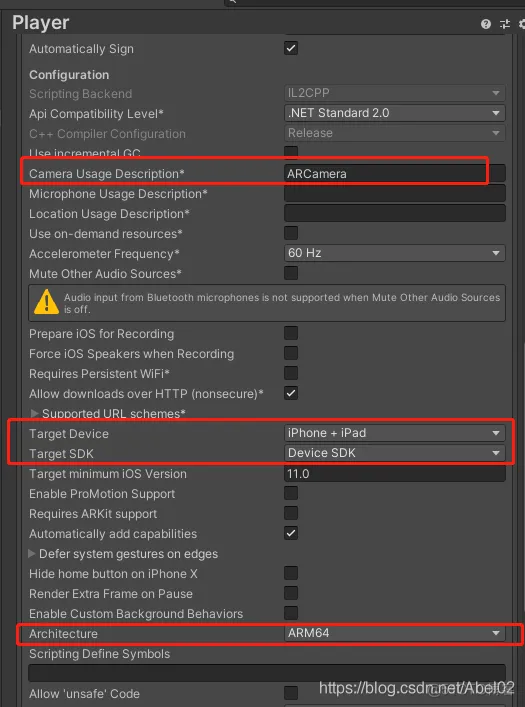Expand Supported URL schemes foldout
This screenshot has width=525, height=707.
click(x=34, y=413)
